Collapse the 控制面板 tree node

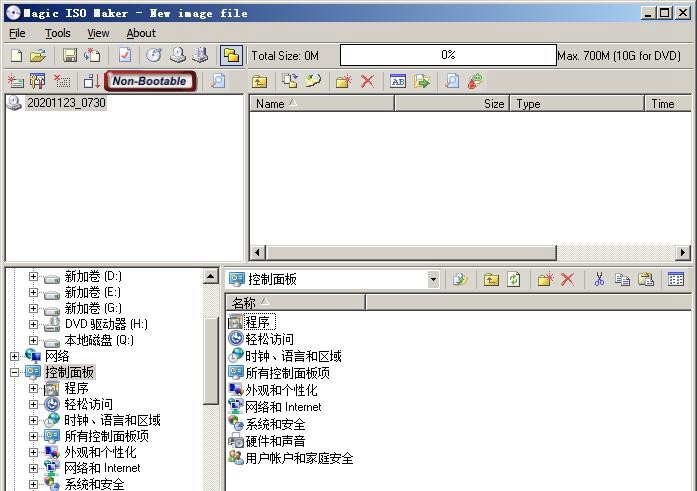14,372
